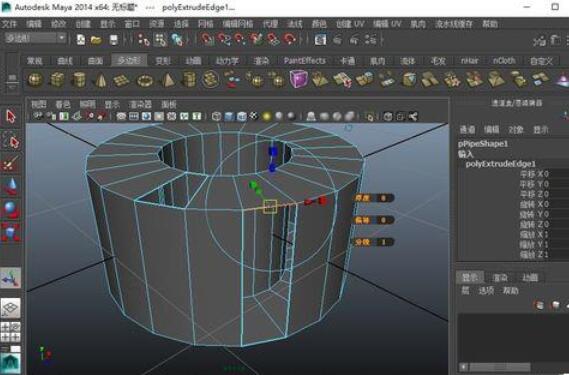Click the Save Scene icon
Screen dimensions: 569x375
[x=114, y=40]
